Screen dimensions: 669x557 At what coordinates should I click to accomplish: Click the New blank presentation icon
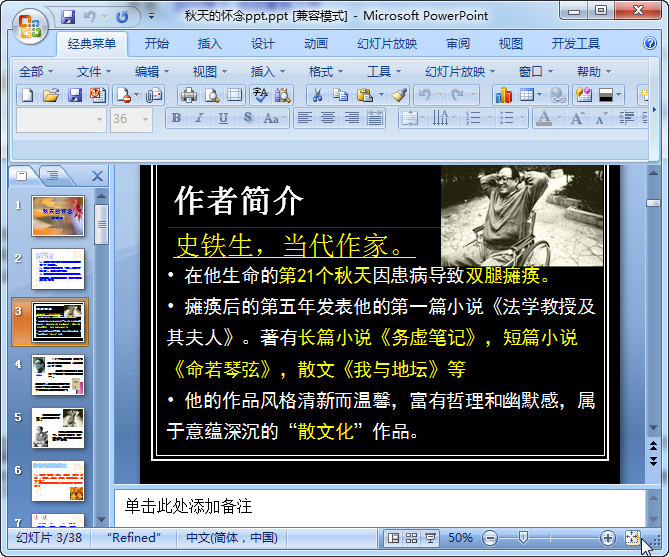click(28, 95)
